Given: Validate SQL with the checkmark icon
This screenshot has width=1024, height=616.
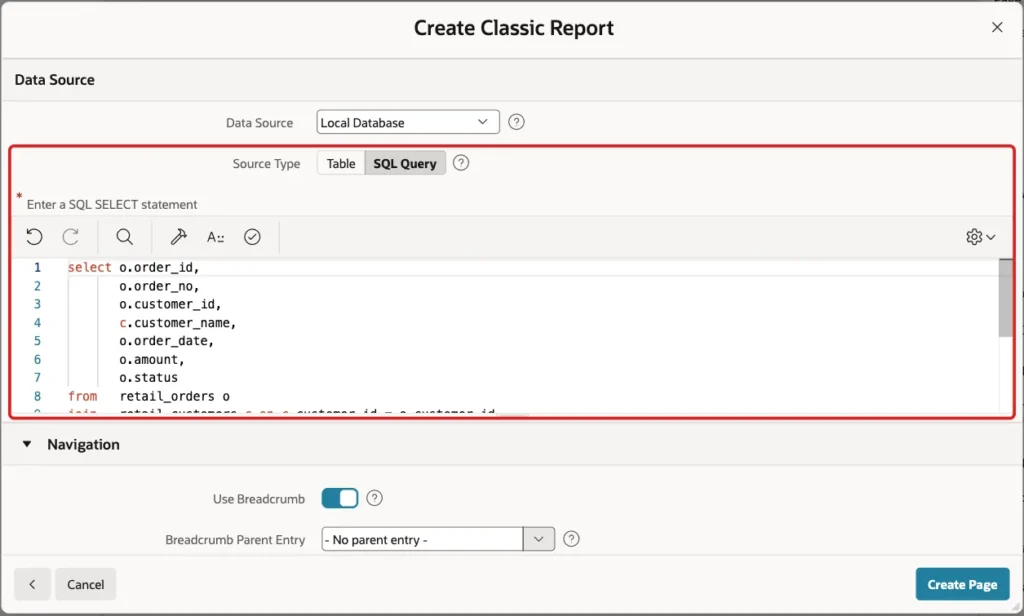Looking at the screenshot, I should click(252, 236).
